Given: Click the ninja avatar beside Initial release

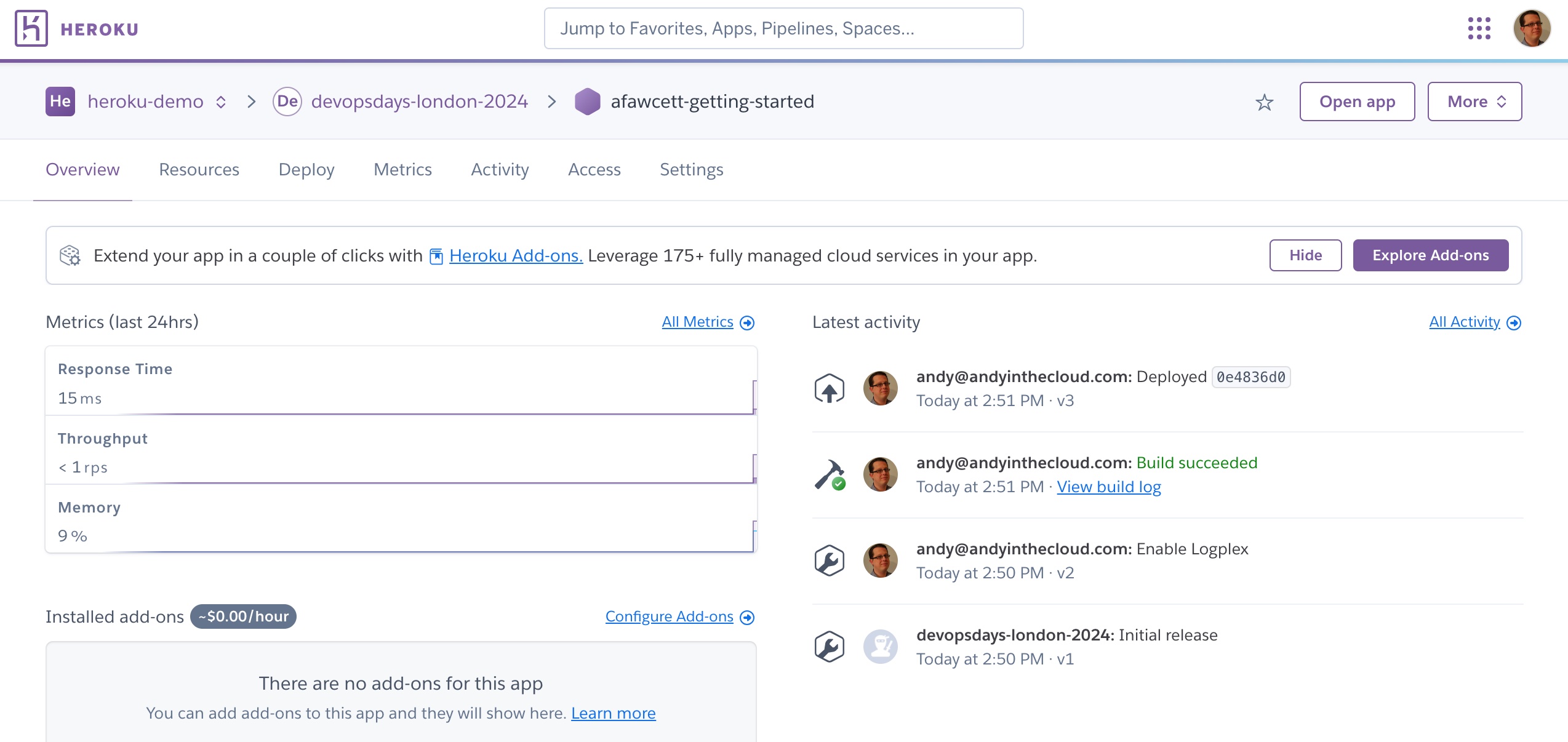Looking at the screenshot, I should (x=881, y=647).
